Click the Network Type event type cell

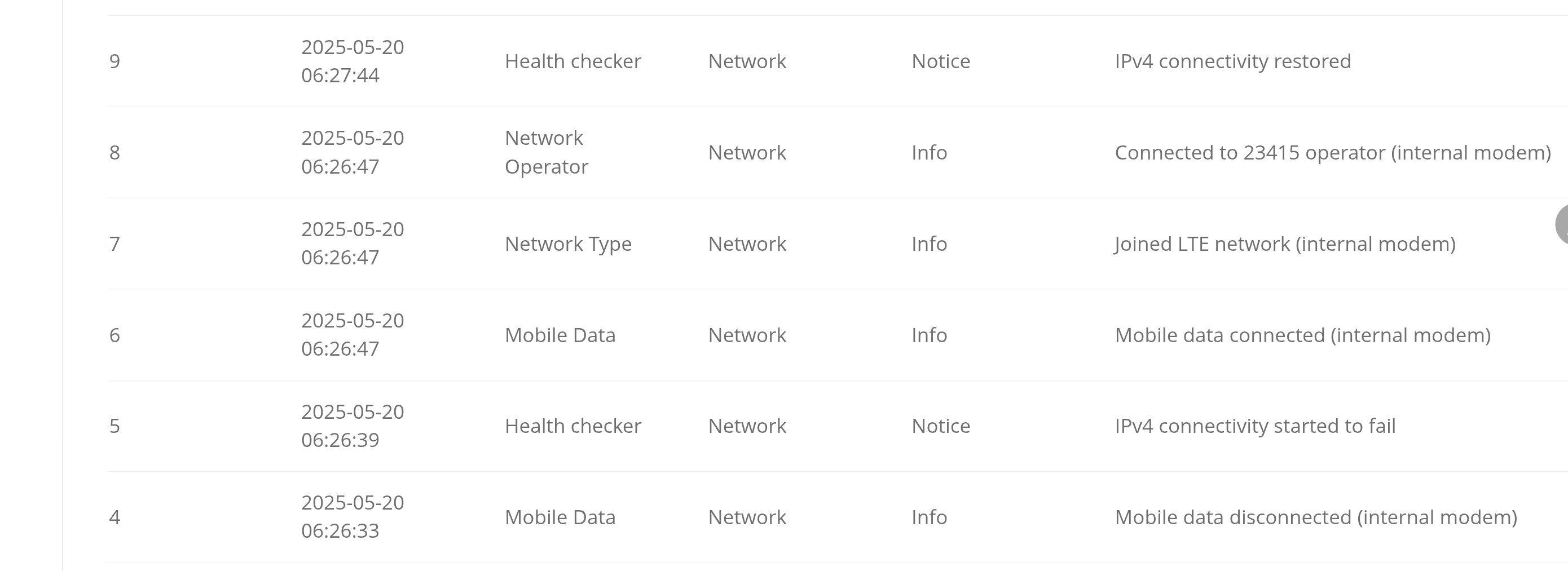(x=568, y=244)
